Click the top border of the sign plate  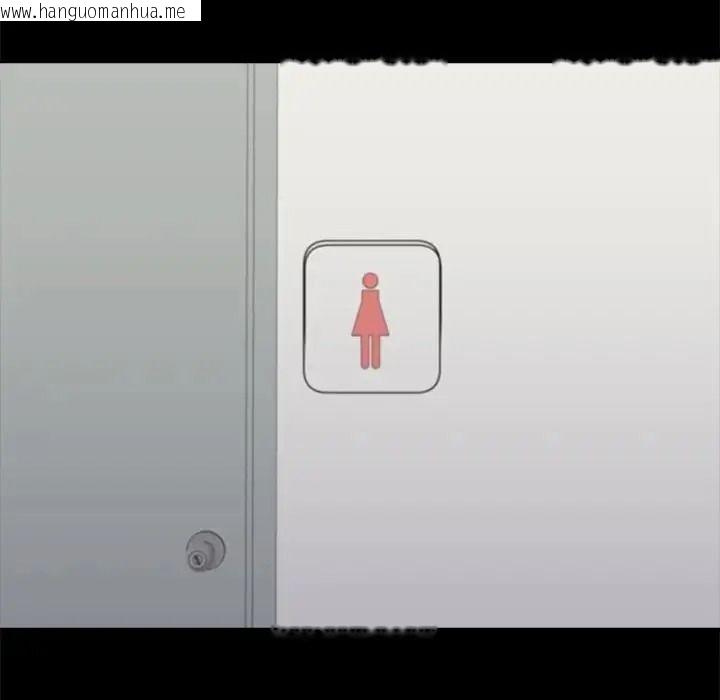(372, 243)
